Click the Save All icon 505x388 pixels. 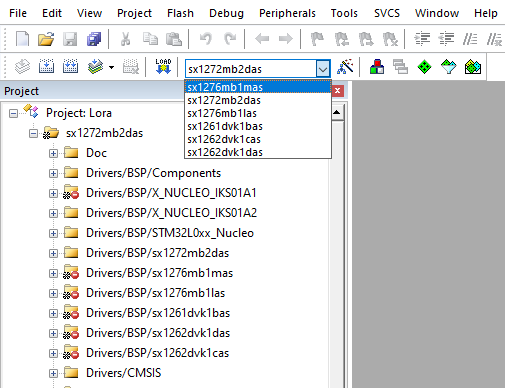(94, 39)
